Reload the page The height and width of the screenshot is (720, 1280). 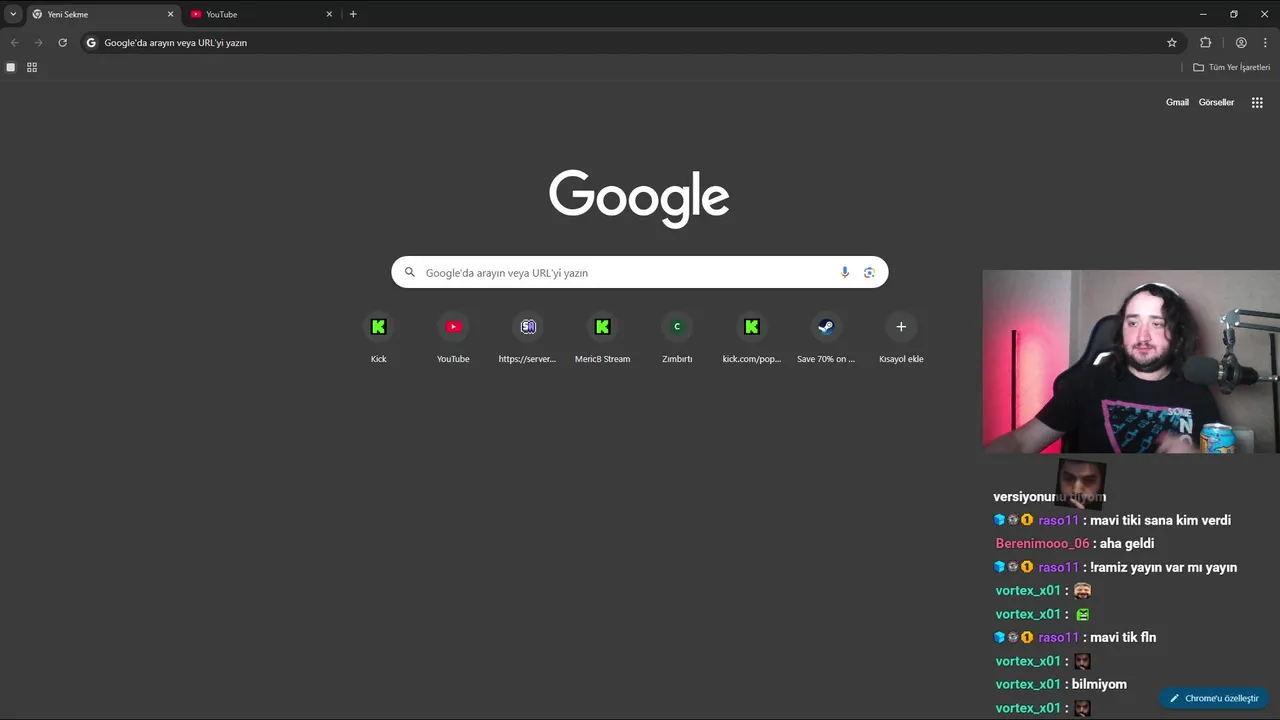[62, 43]
